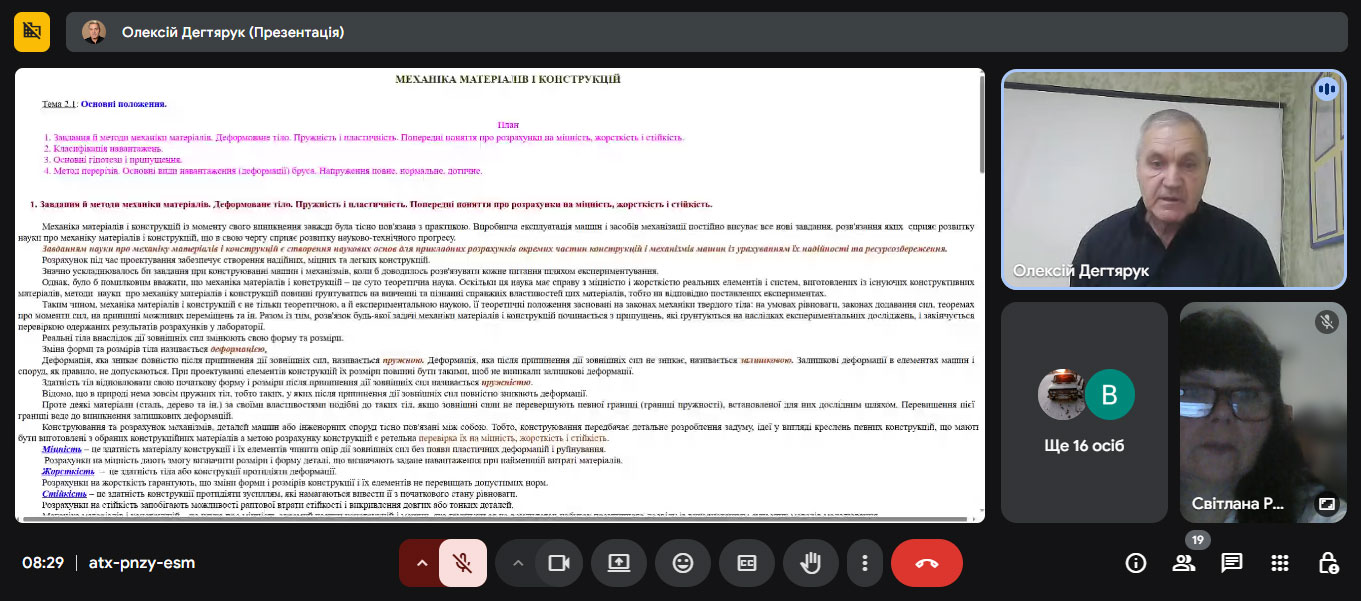
Task: Leave the call with red hang-up button
Action: pyautogui.click(x=926, y=563)
